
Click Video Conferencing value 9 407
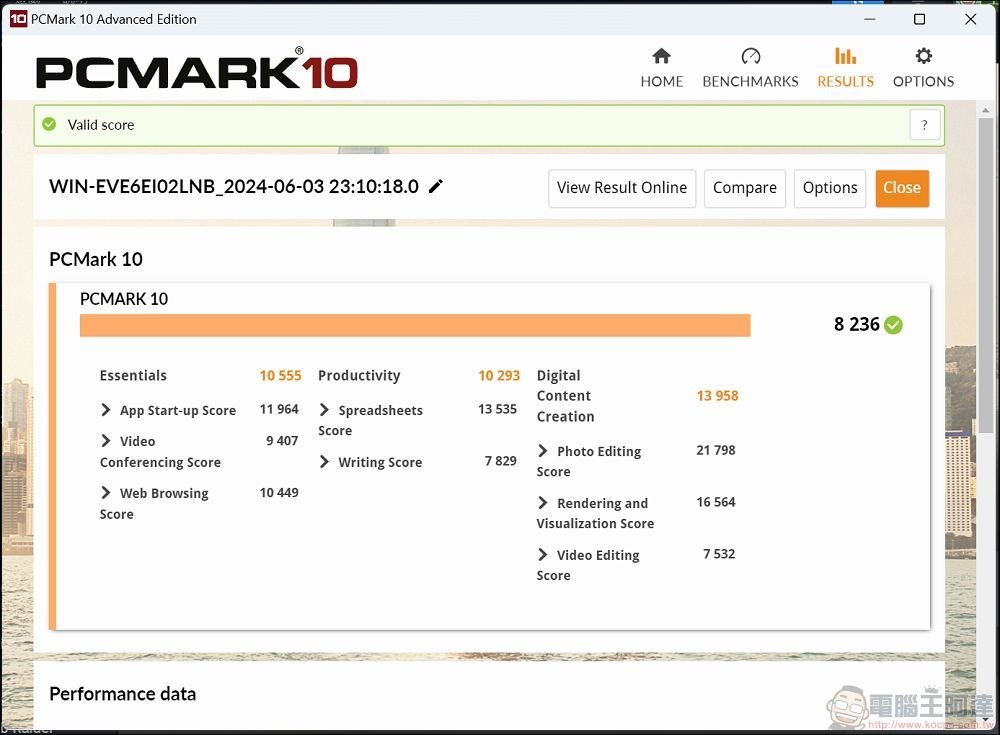coord(282,441)
